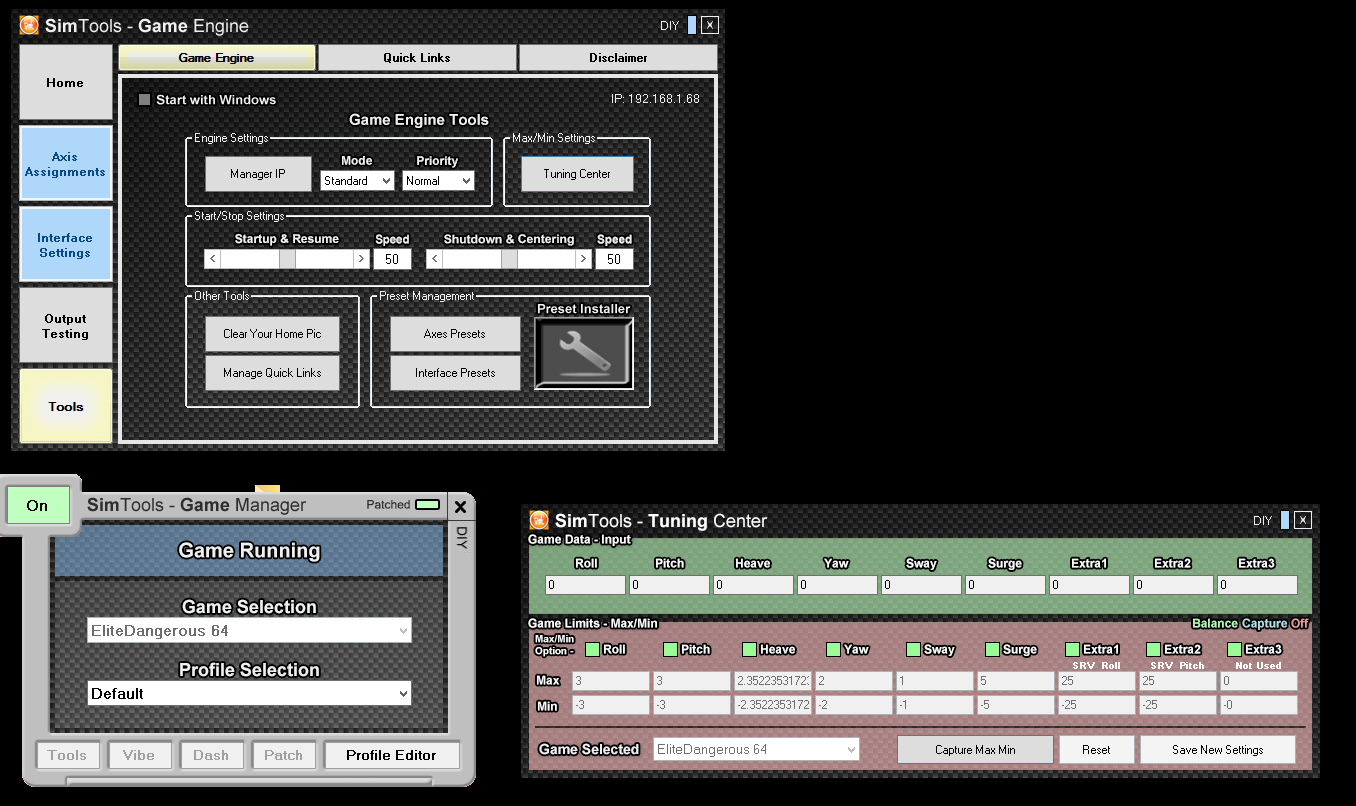Click the IP: 192.168.1.68 text
The width and height of the screenshot is (1356, 806).
click(655, 99)
